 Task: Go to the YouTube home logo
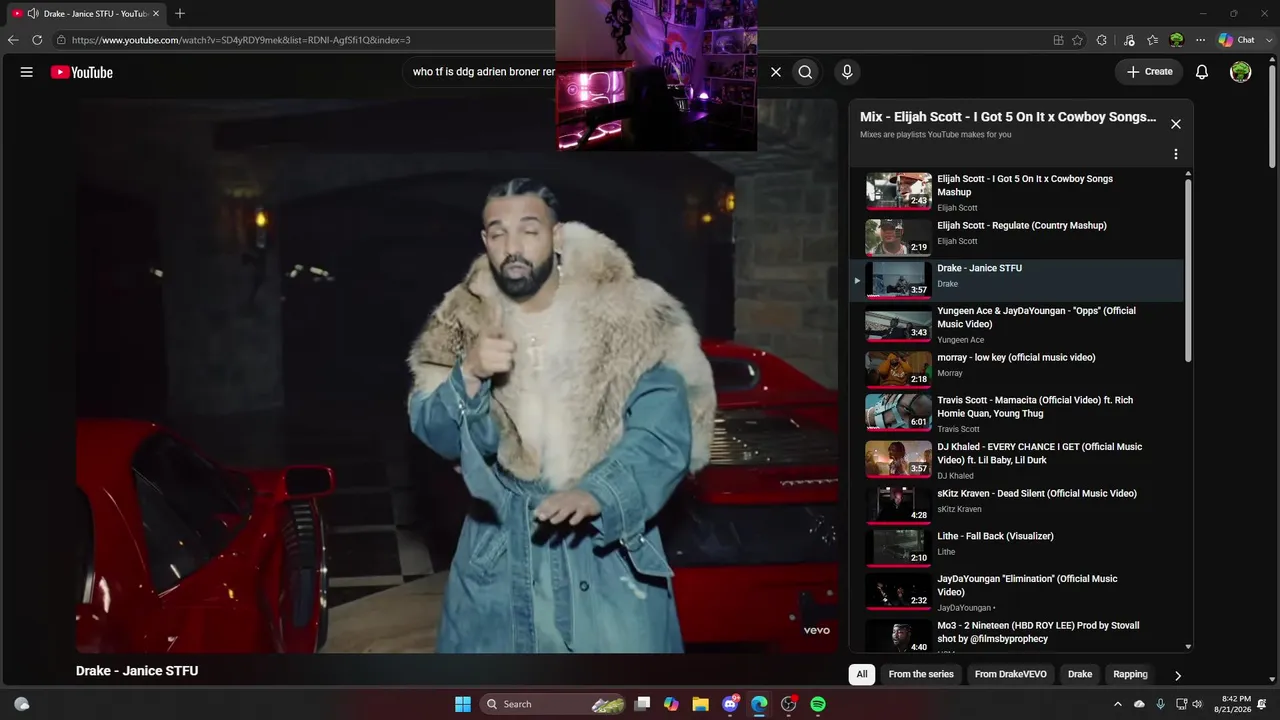[82, 72]
